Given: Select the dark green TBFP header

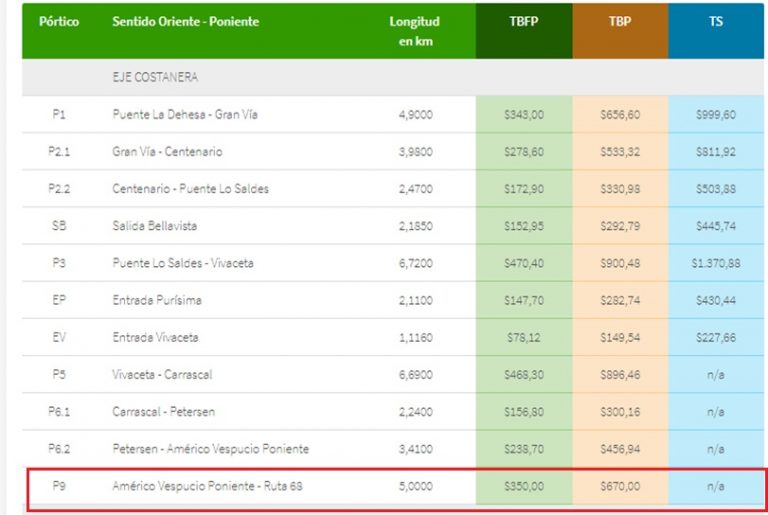Looking at the screenshot, I should (x=524, y=22).
